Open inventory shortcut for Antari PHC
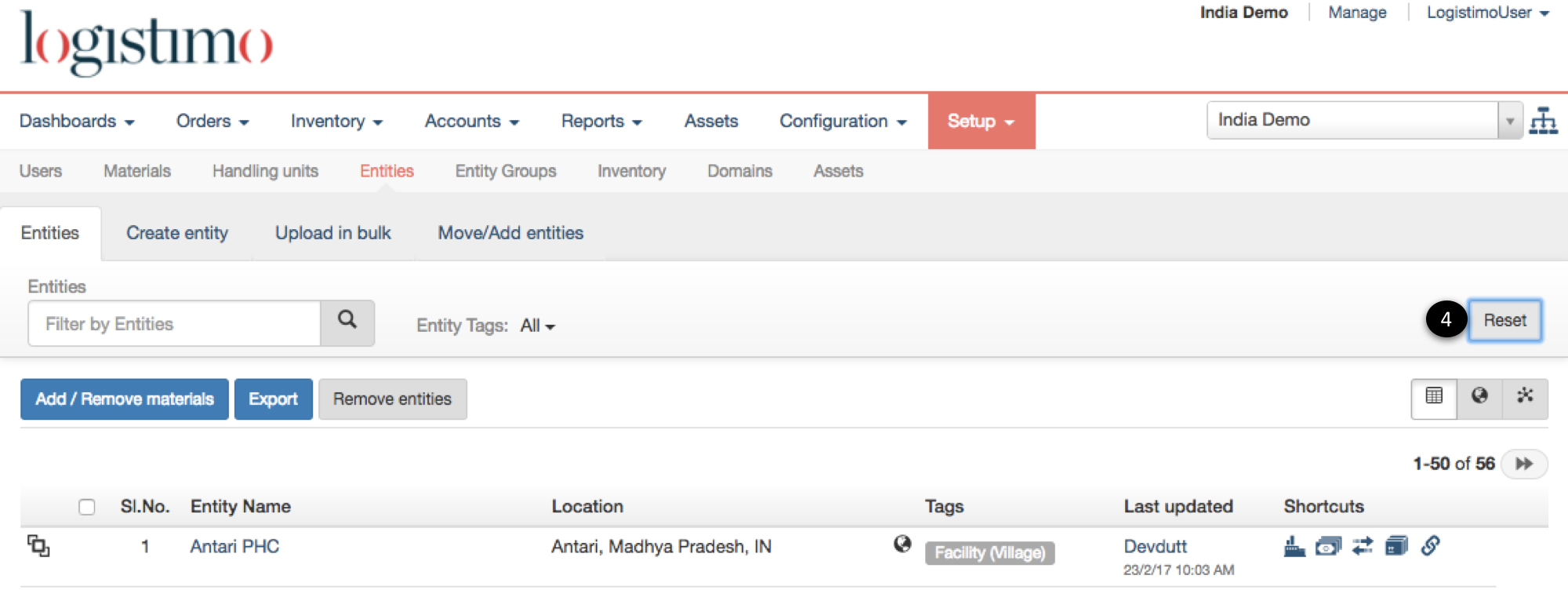 coord(1294,545)
